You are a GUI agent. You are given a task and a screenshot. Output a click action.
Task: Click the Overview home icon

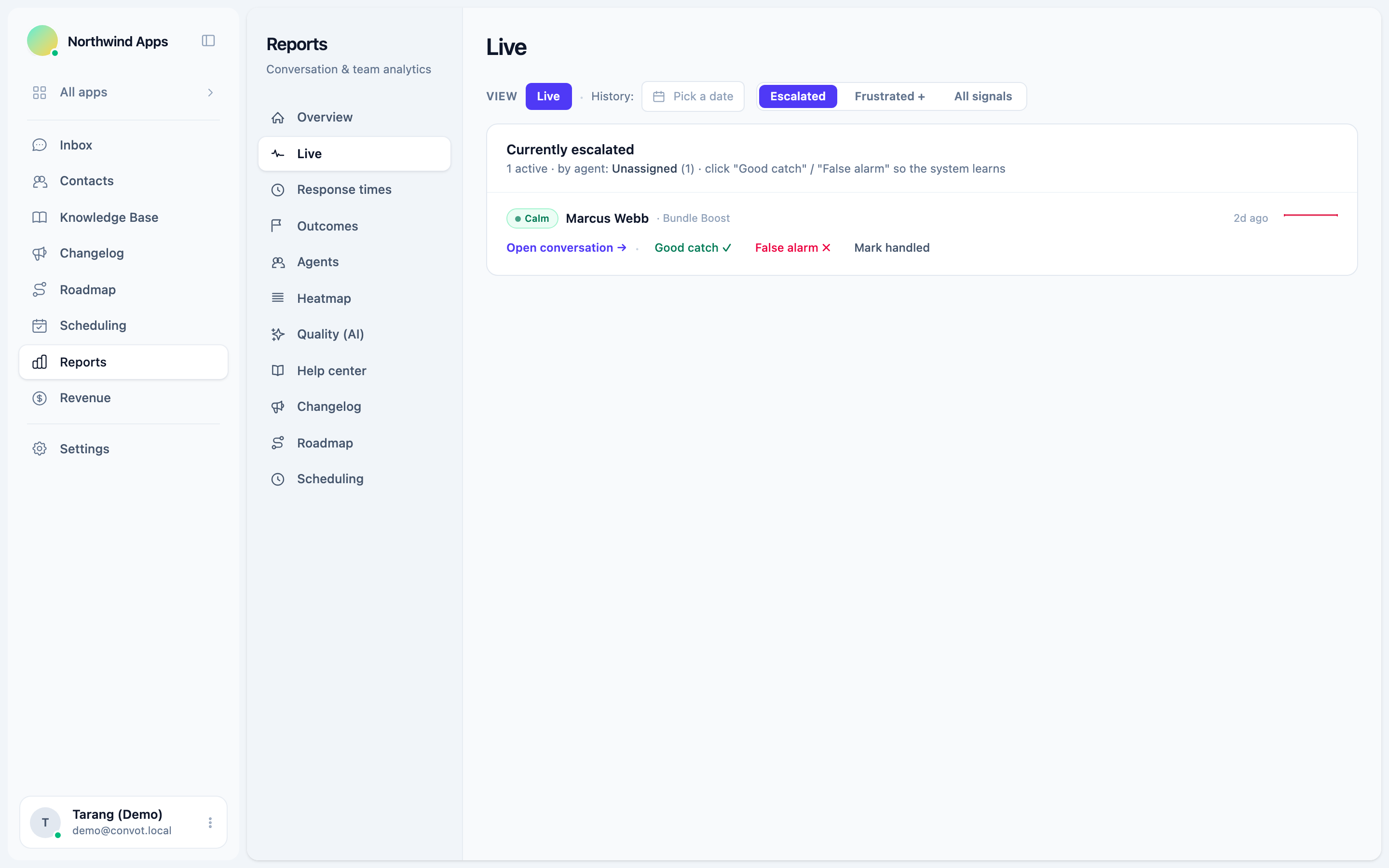click(278, 118)
